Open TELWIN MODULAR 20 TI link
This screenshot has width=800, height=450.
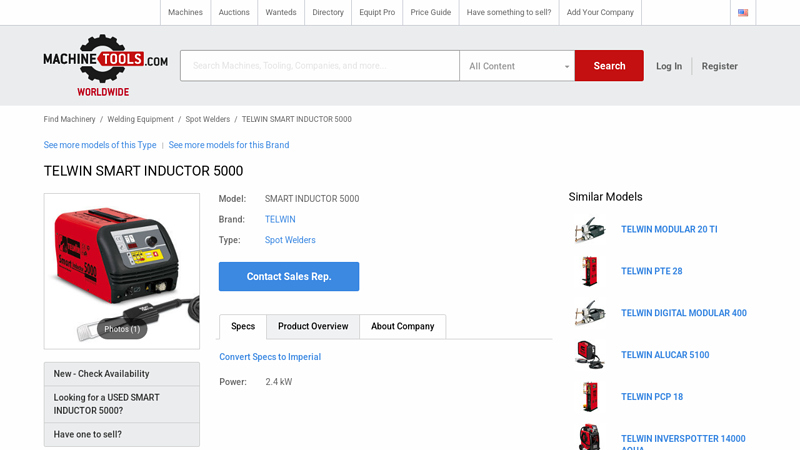[x=669, y=230]
